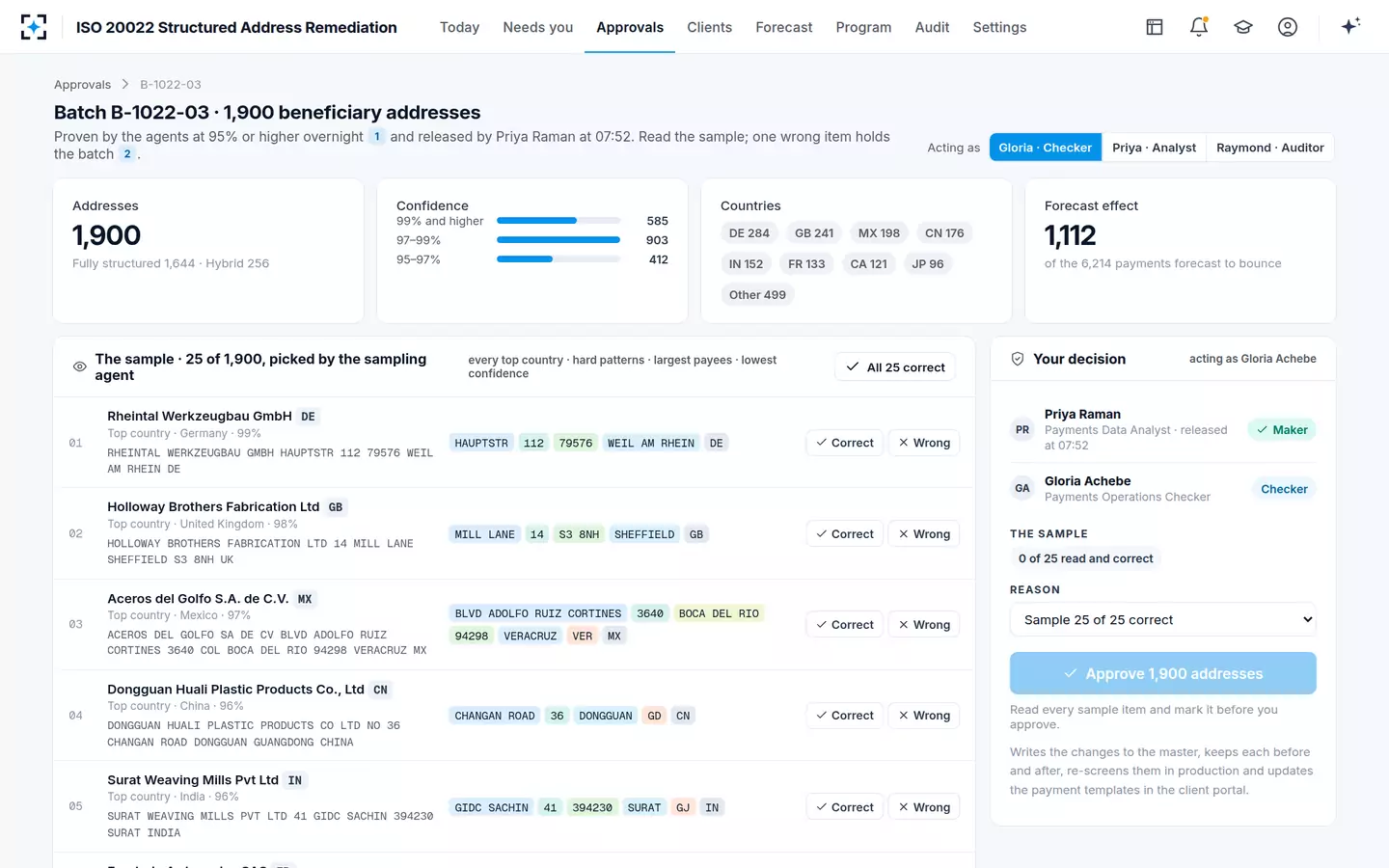Mark Rheintal Werkzeugbau GmbH as Wrong

pyautogui.click(x=923, y=443)
